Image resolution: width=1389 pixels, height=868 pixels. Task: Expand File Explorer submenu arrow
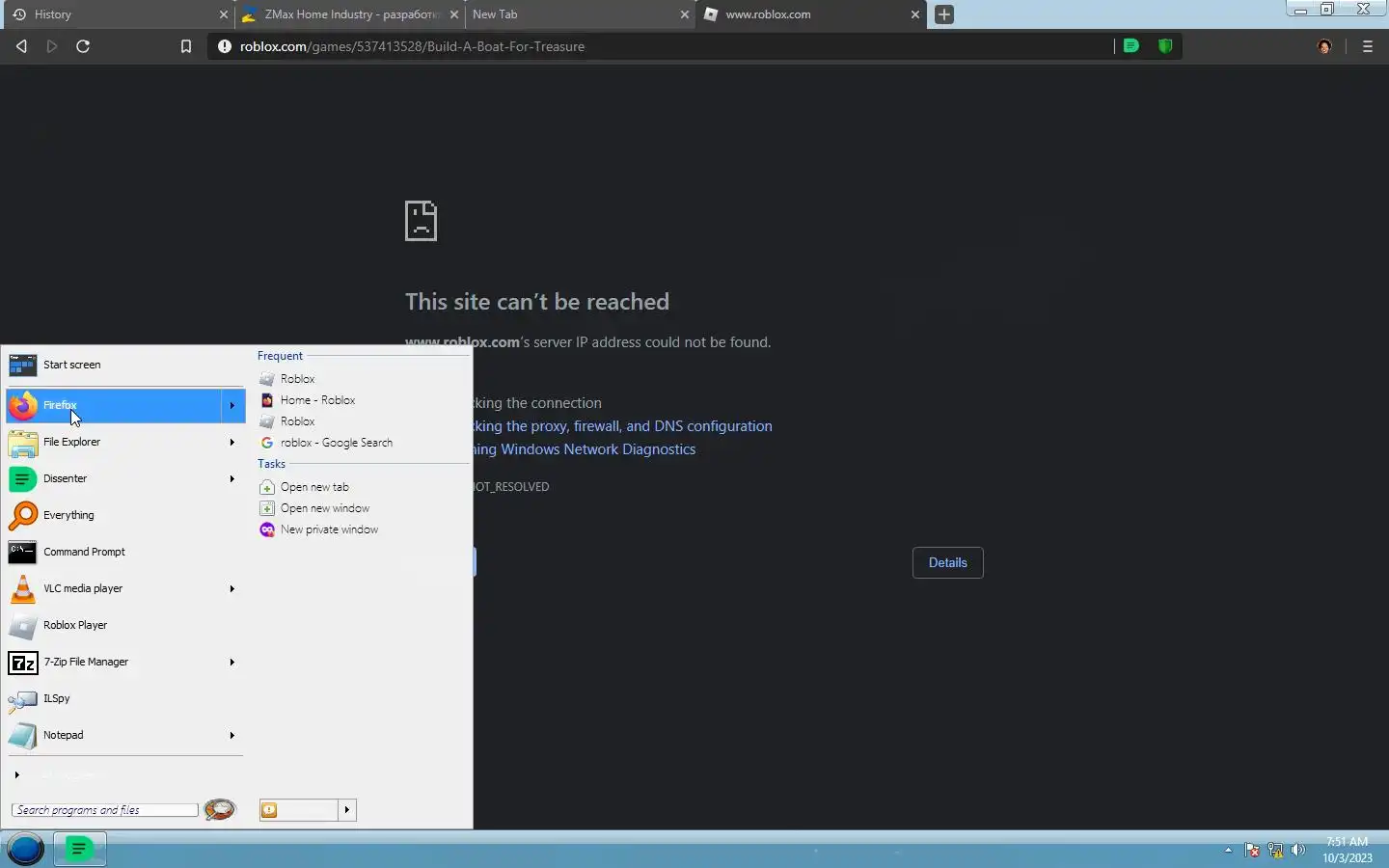tap(231, 442)
